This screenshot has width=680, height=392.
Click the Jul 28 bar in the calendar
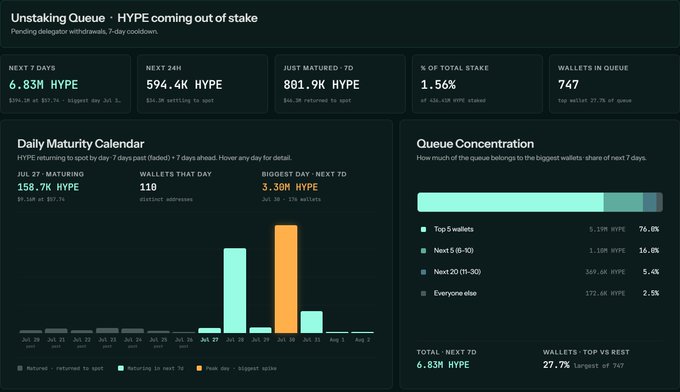coord(235,291)
